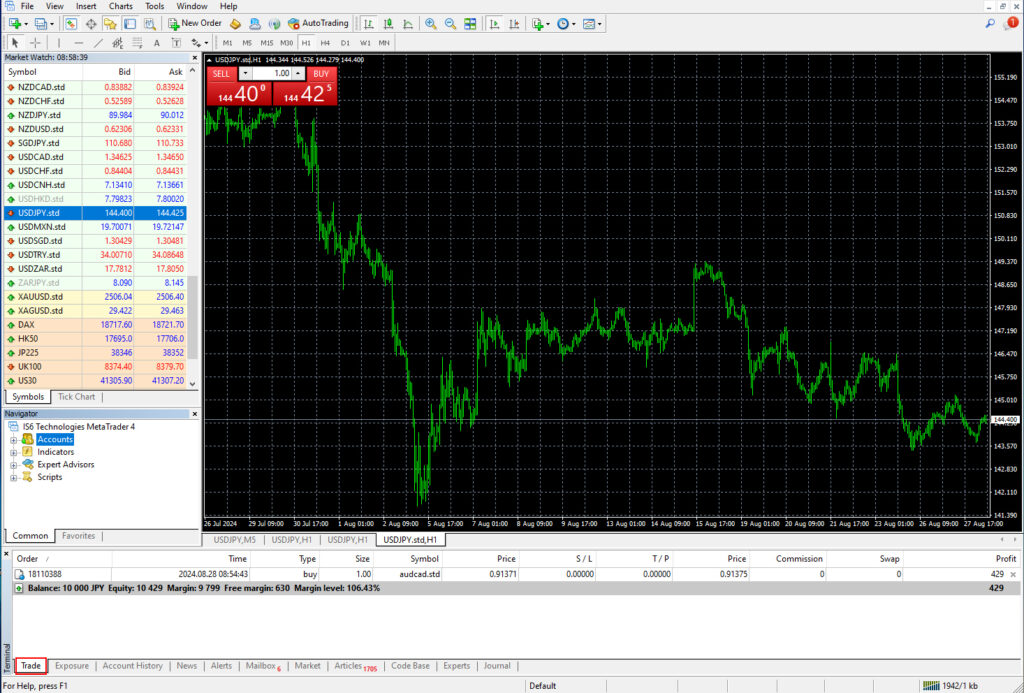This screenshot has width=1024, height=693.
Task: Select the trendline drawing tool
Action: (x=98, y=42)
